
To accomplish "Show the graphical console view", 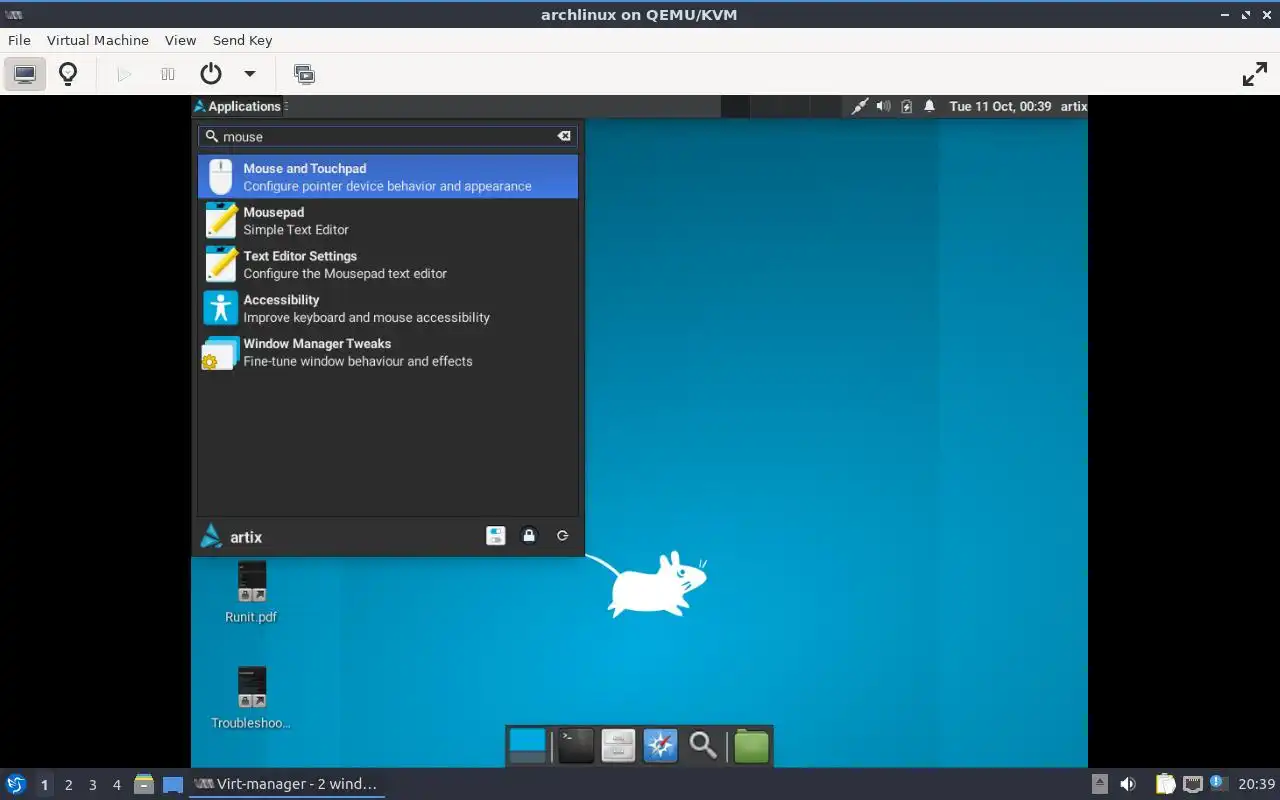I will (x=25, y=74).
